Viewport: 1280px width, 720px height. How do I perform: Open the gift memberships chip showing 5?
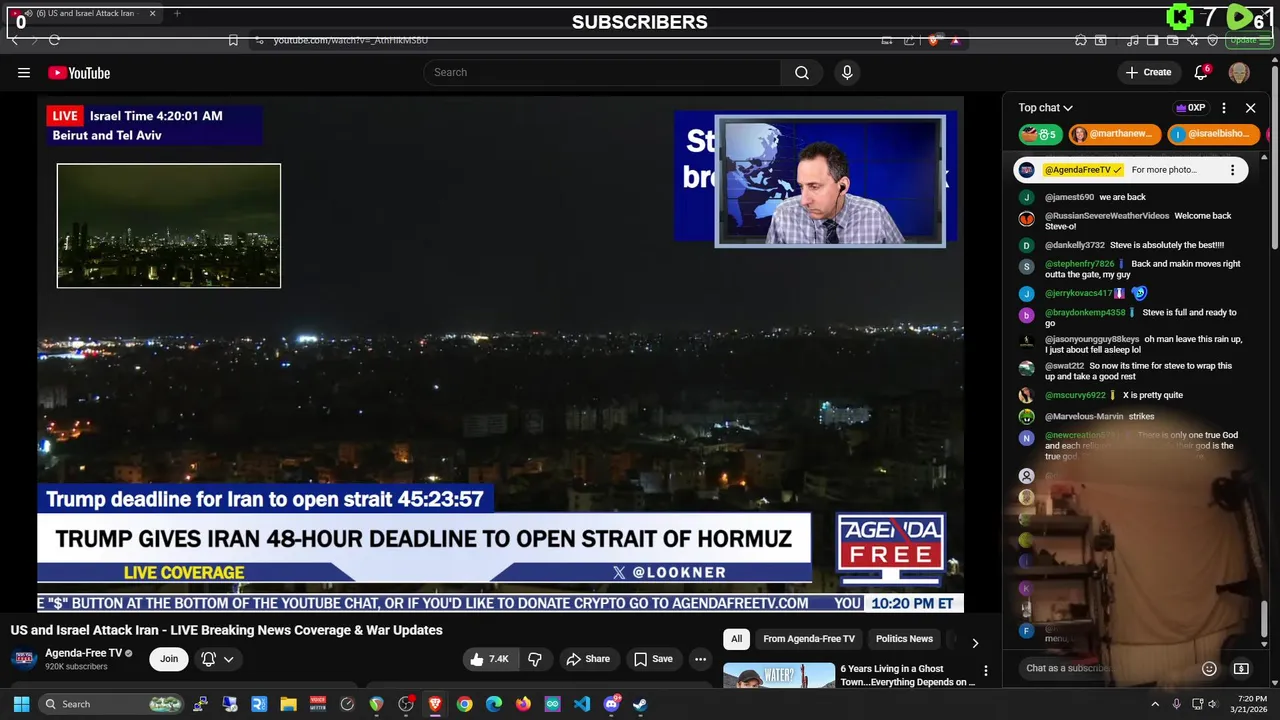tap(1040, 134)
